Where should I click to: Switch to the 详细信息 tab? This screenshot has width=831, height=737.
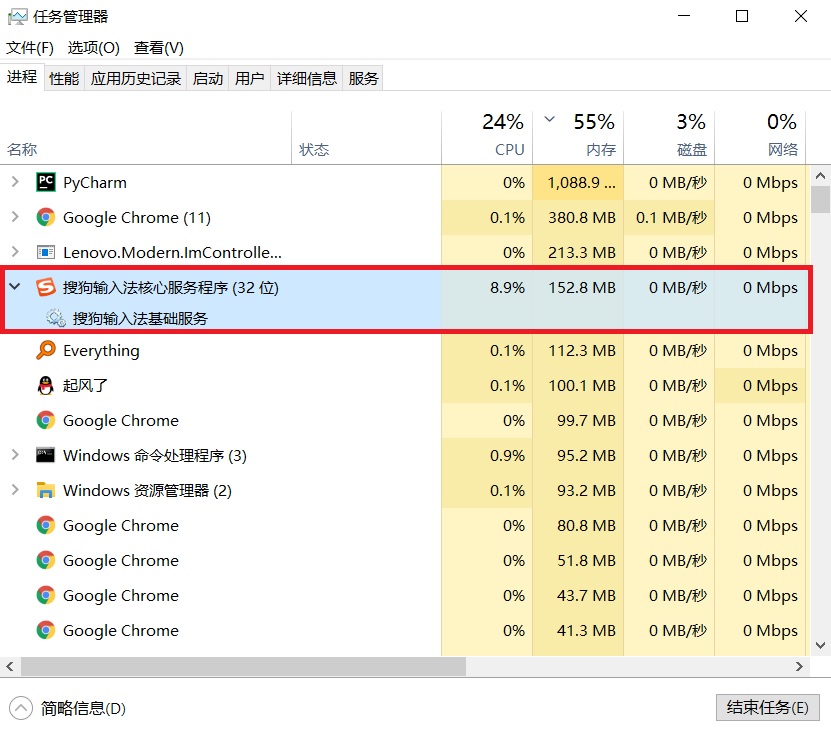[x=307, y=78]
